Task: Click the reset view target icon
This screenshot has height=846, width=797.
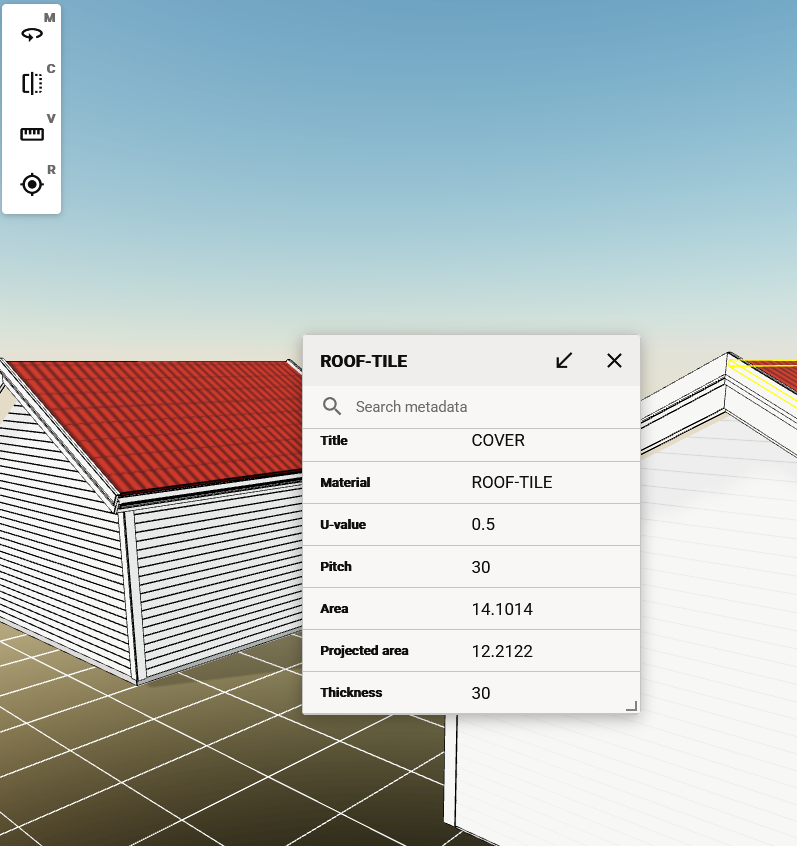Action: coord(32,185)
